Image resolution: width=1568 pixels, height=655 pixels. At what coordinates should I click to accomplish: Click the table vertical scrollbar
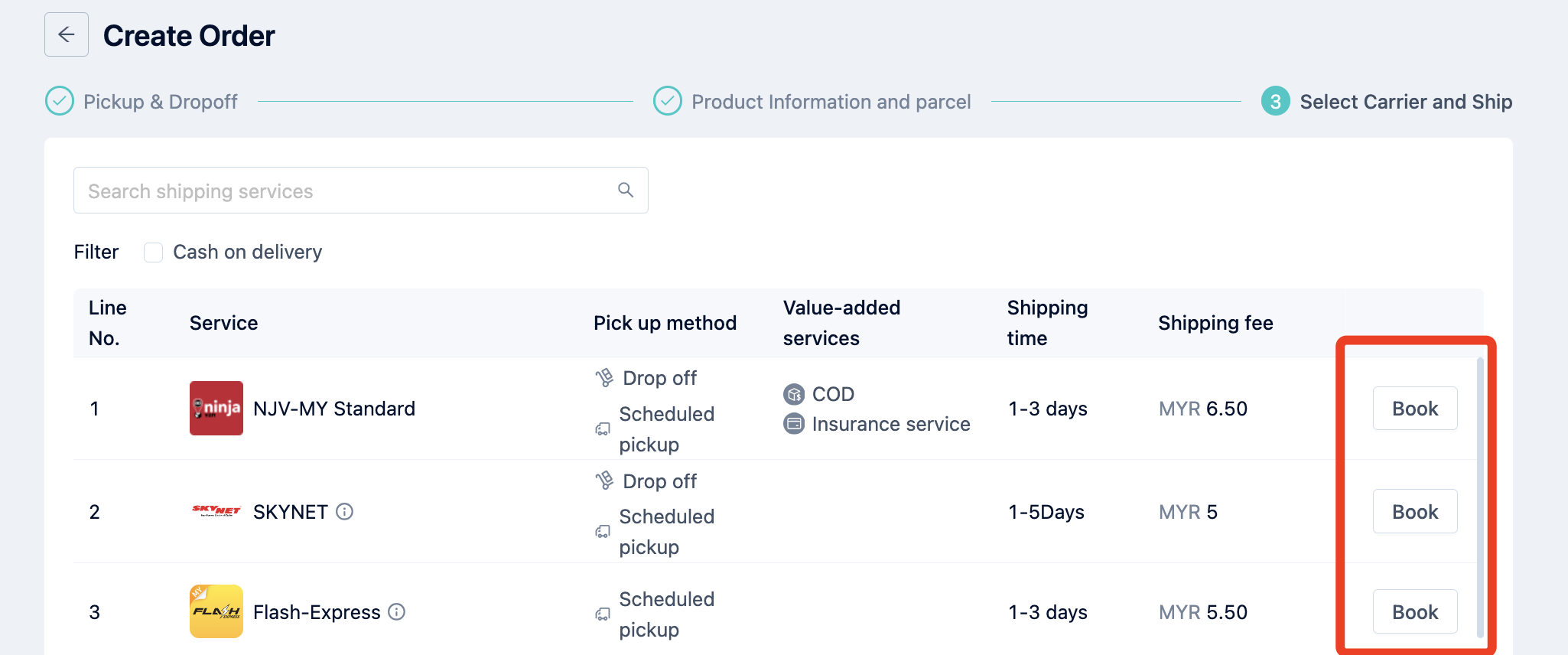pos(1480,497)
